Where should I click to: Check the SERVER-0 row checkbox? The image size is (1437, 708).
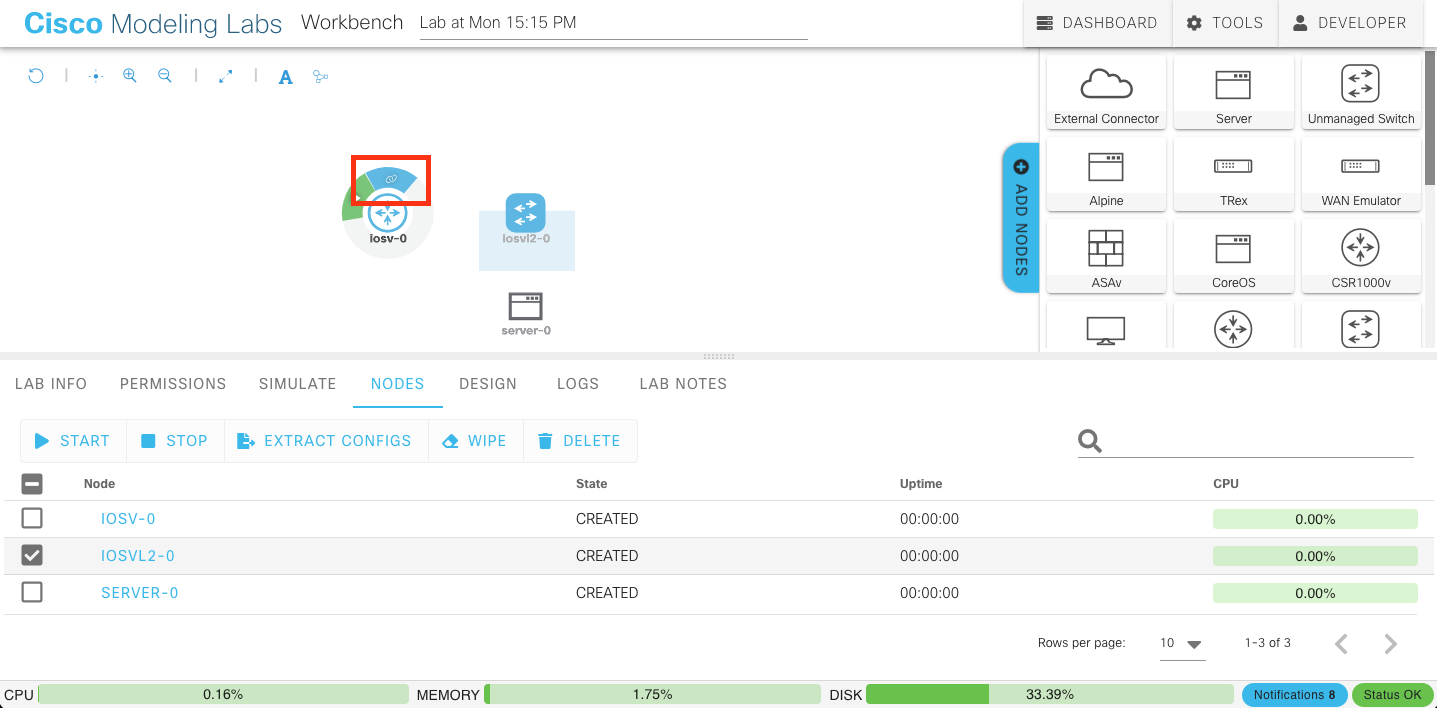pos(32,592)
